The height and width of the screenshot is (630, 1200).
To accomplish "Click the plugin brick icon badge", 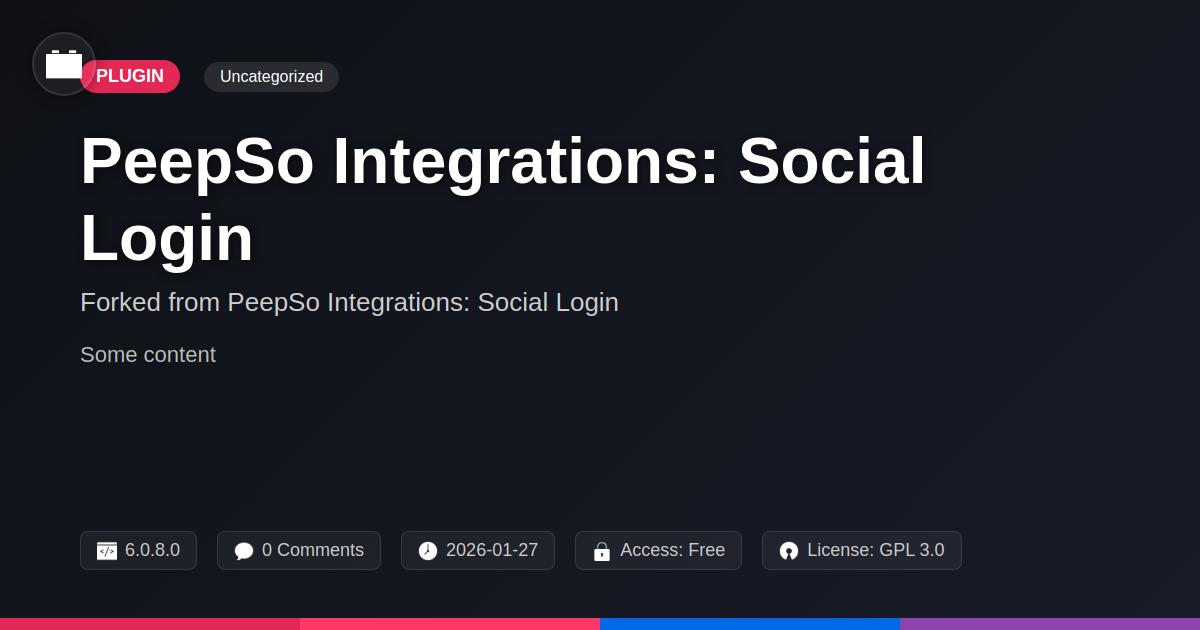I will coord(64,64).
